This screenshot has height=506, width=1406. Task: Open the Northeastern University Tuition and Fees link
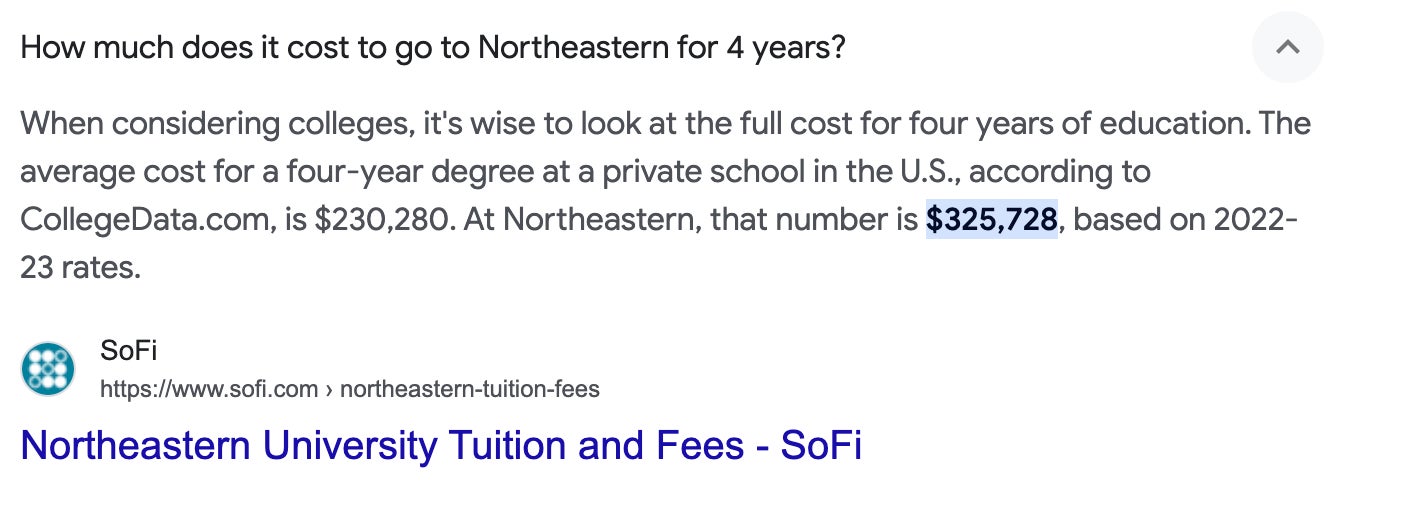point(440,445)
